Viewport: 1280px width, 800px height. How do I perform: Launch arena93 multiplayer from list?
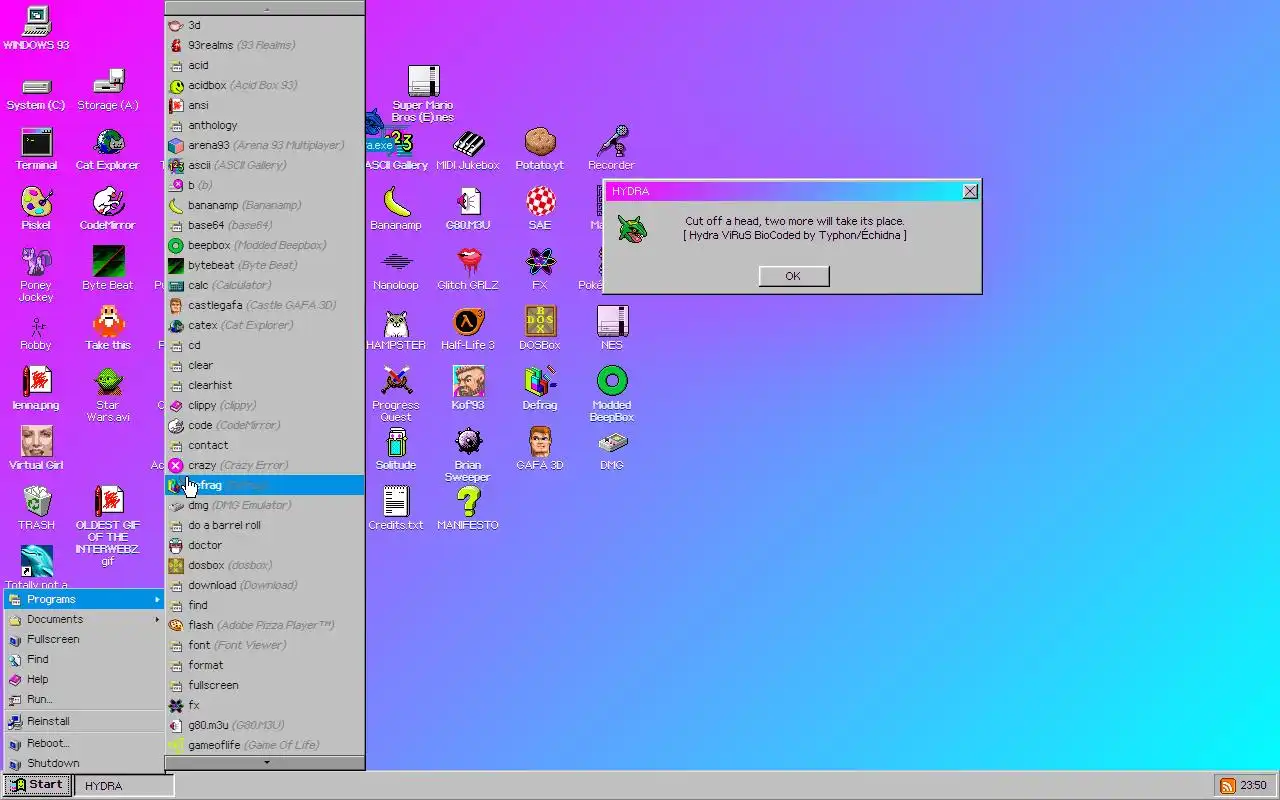tap(264, 145)
